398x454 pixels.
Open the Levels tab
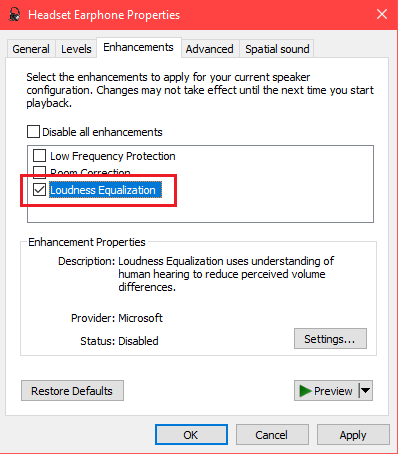(x=76, y=49)
